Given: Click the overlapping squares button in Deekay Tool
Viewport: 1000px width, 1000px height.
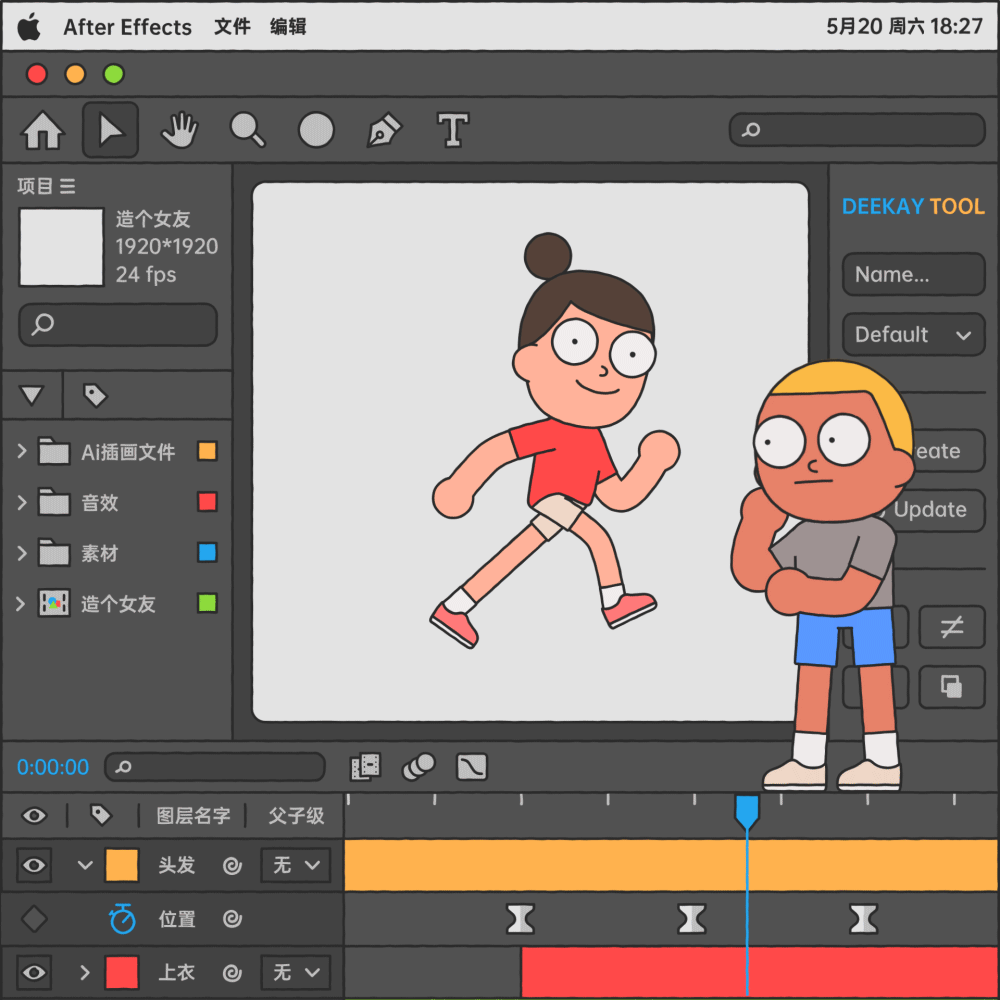Looking at the screenshot, I should pos(952,687).
